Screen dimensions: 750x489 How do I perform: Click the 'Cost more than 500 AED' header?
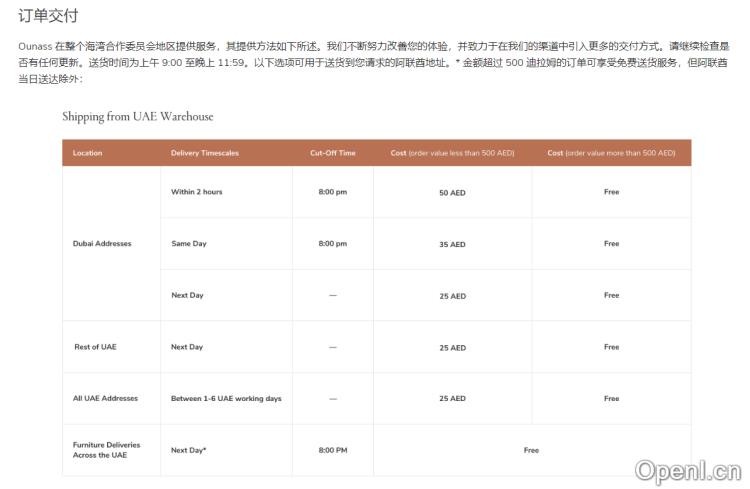[610, 153]
